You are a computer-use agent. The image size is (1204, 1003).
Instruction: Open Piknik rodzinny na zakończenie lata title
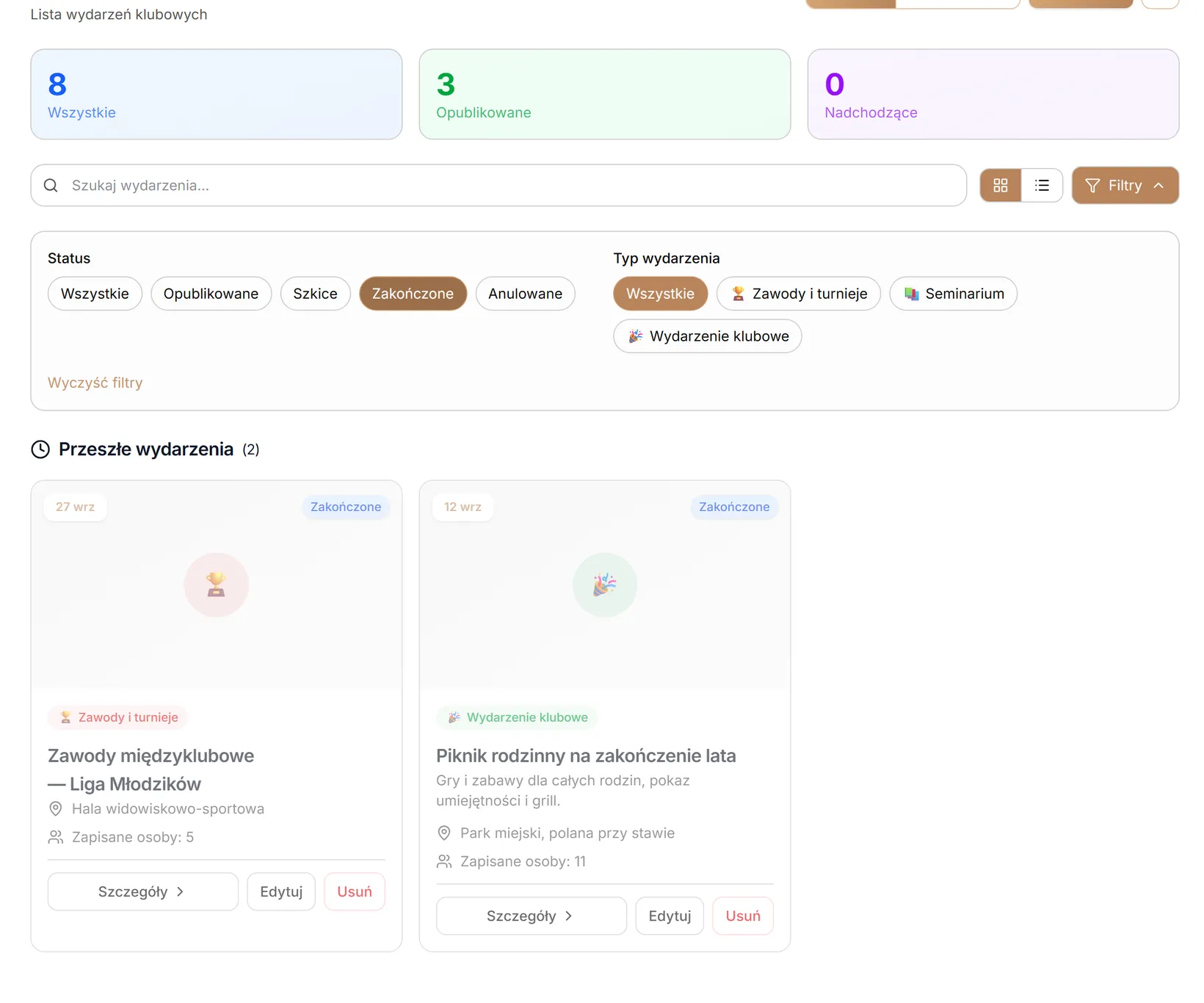(586, 756)
